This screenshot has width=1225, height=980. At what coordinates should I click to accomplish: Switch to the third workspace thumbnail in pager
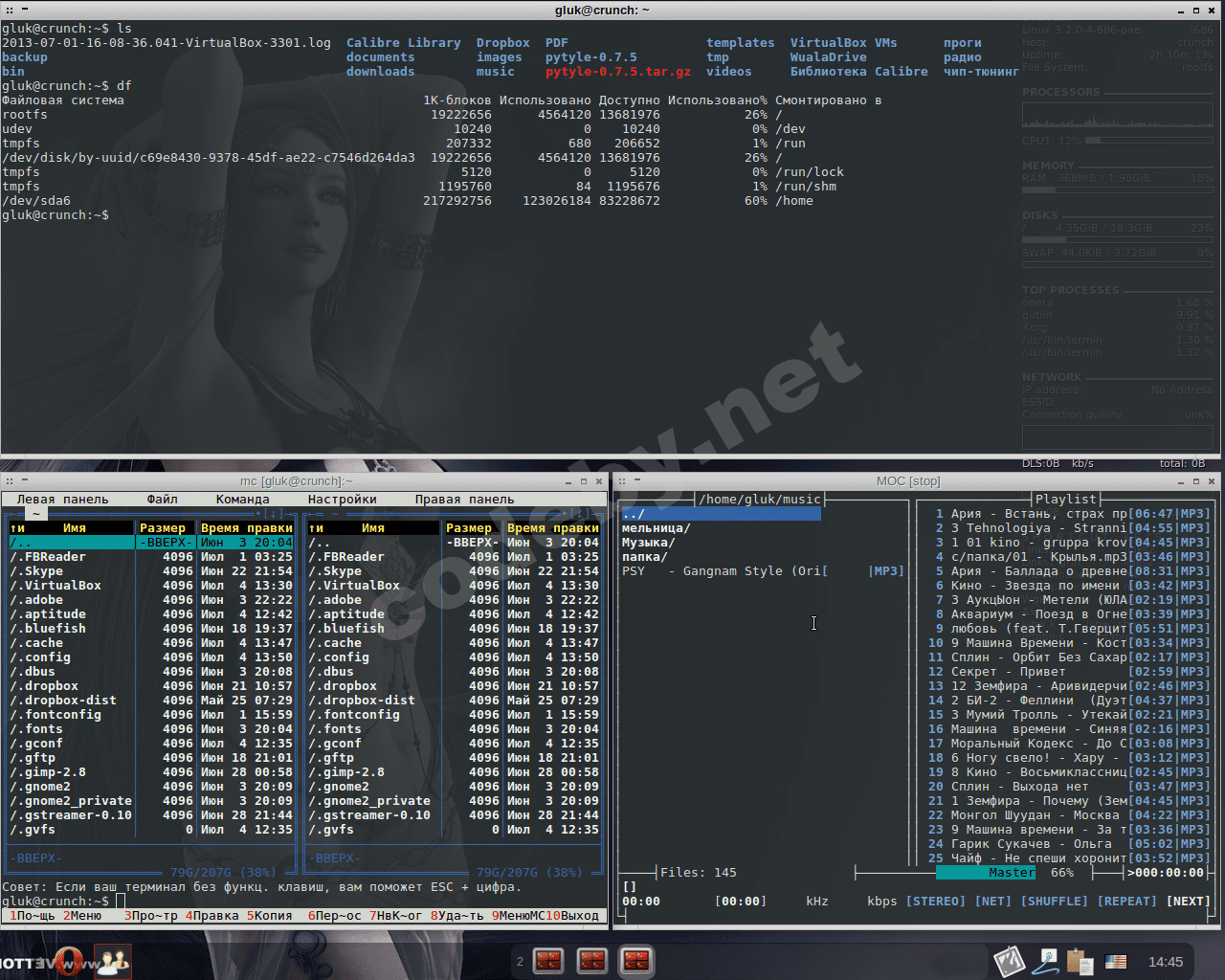636,960
